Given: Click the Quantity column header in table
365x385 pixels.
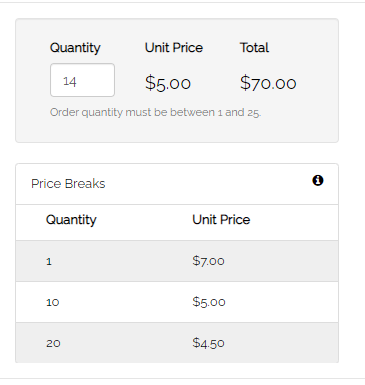Looking at the screenshot, I should tap(71, 220).
